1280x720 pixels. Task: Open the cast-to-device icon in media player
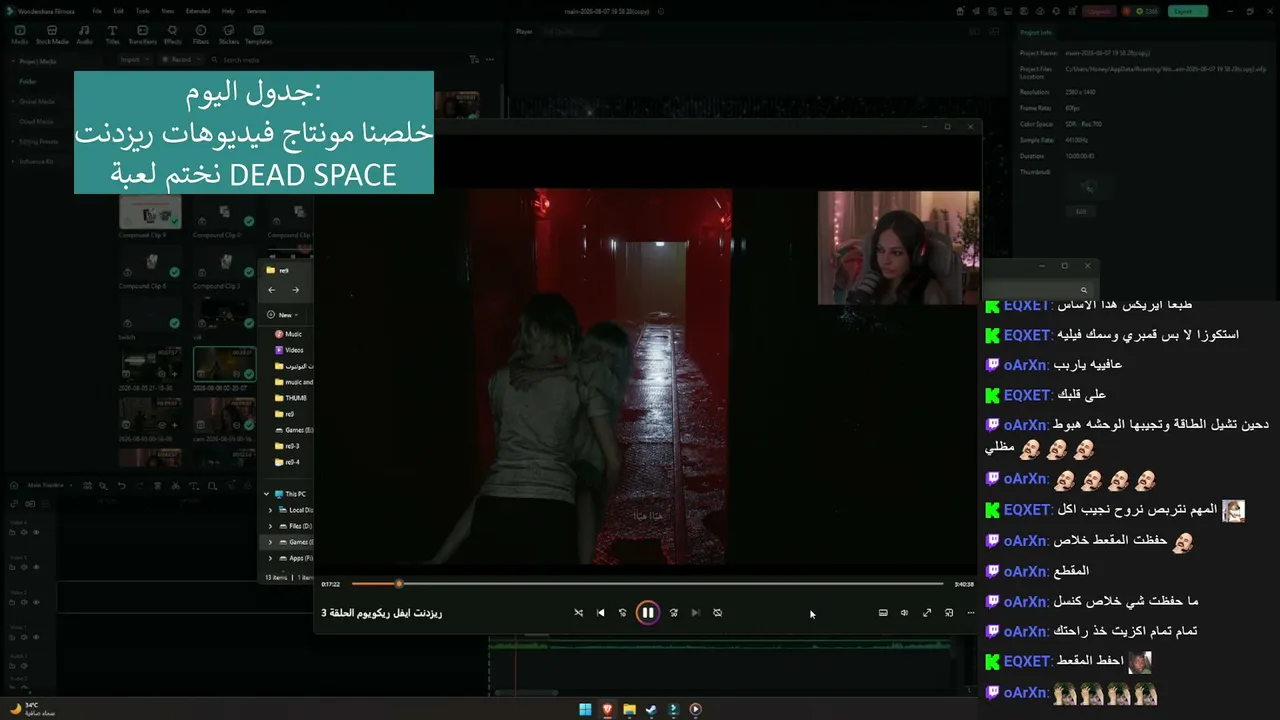click(x=883, y=613)
